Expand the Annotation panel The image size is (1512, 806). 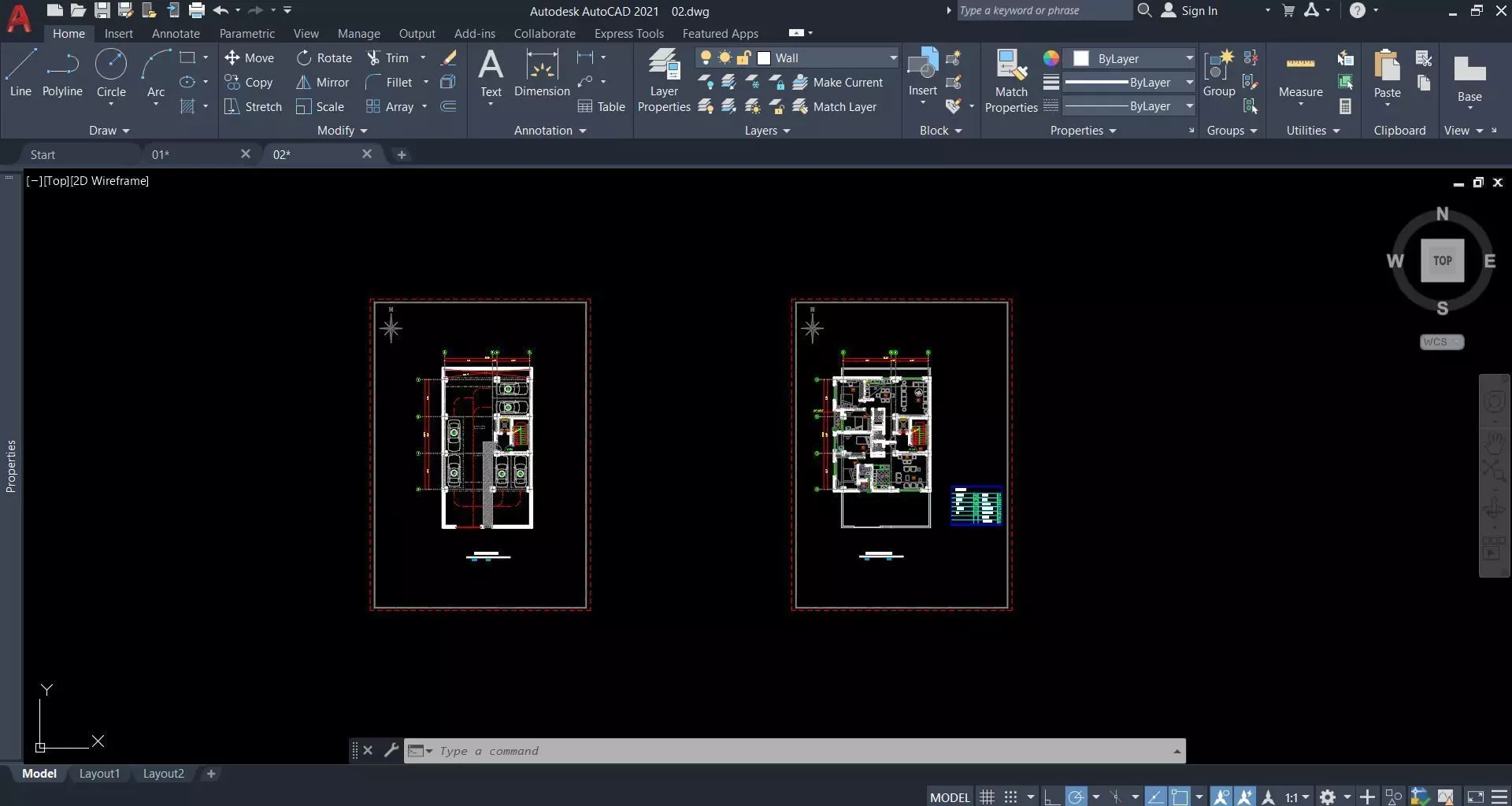[x=550, y=130]
